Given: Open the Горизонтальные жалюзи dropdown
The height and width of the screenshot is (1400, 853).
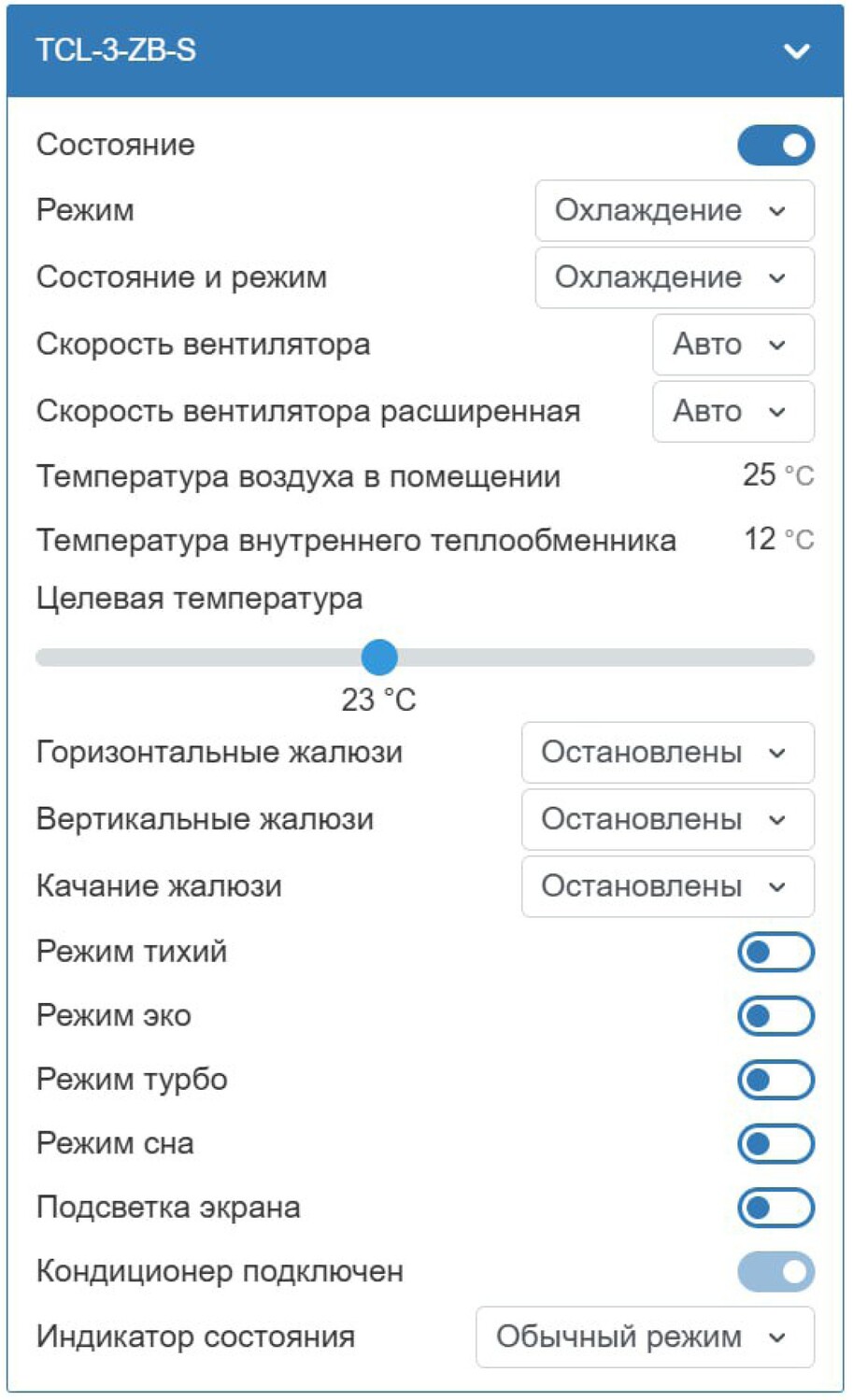Looking at the screenshot, I should 668,753.
